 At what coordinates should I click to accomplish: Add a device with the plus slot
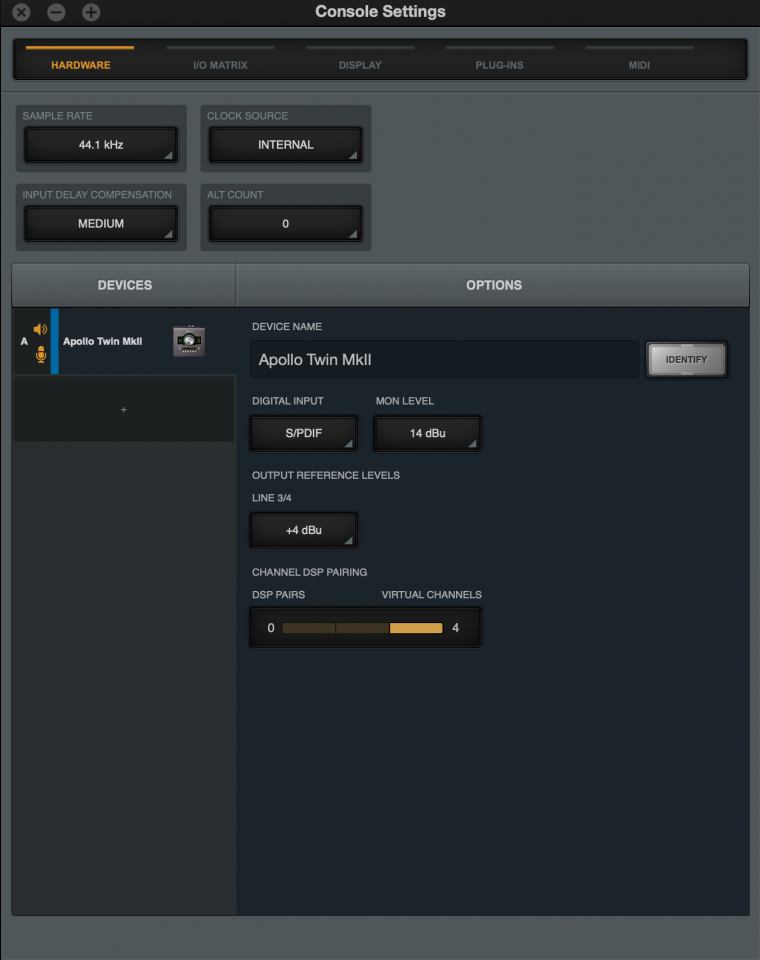pos(124,409)
